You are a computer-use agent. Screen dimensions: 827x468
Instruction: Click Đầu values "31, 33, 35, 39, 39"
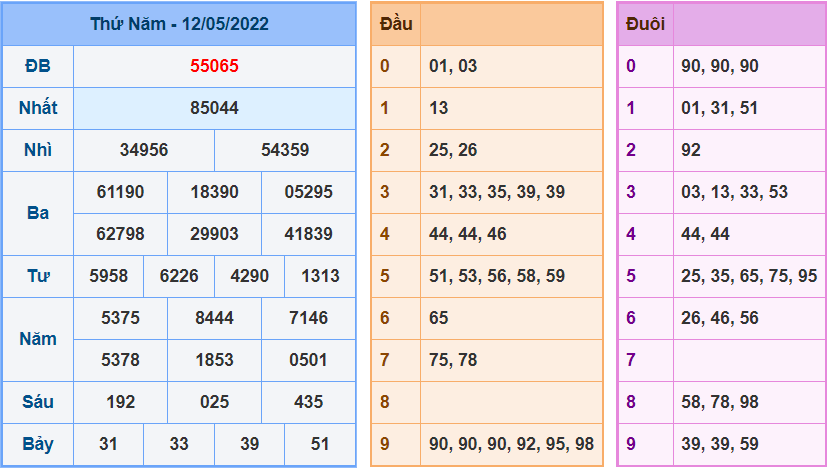[x=497, y=192]
